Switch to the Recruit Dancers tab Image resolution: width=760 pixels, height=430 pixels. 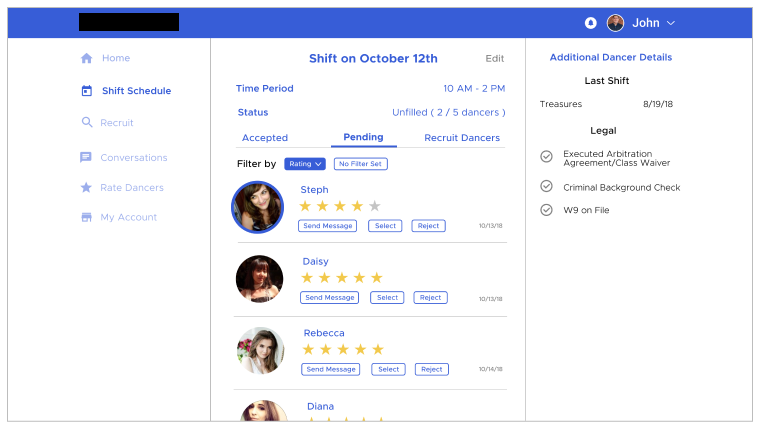(x=462, y=138)
